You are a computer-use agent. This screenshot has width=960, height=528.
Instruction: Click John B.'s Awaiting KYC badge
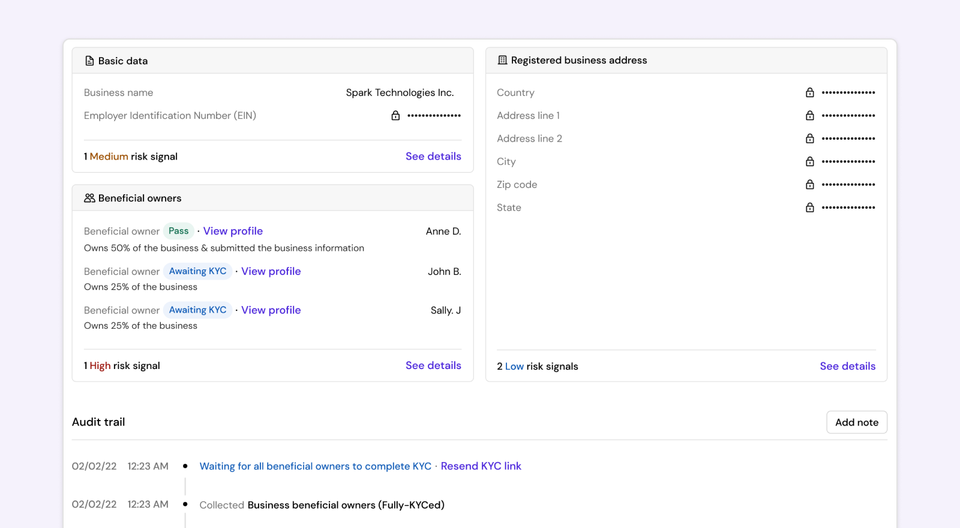pos(198,271)
